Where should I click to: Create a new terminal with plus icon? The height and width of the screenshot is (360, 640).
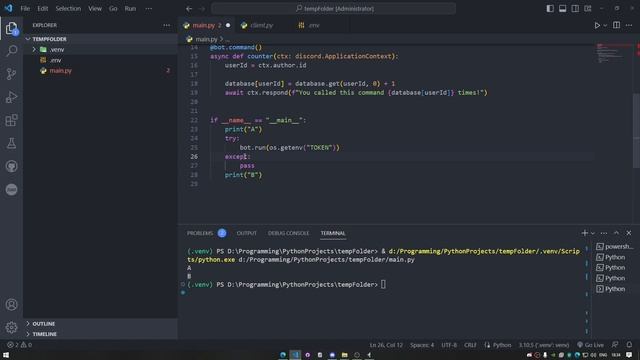click(584, 233)
